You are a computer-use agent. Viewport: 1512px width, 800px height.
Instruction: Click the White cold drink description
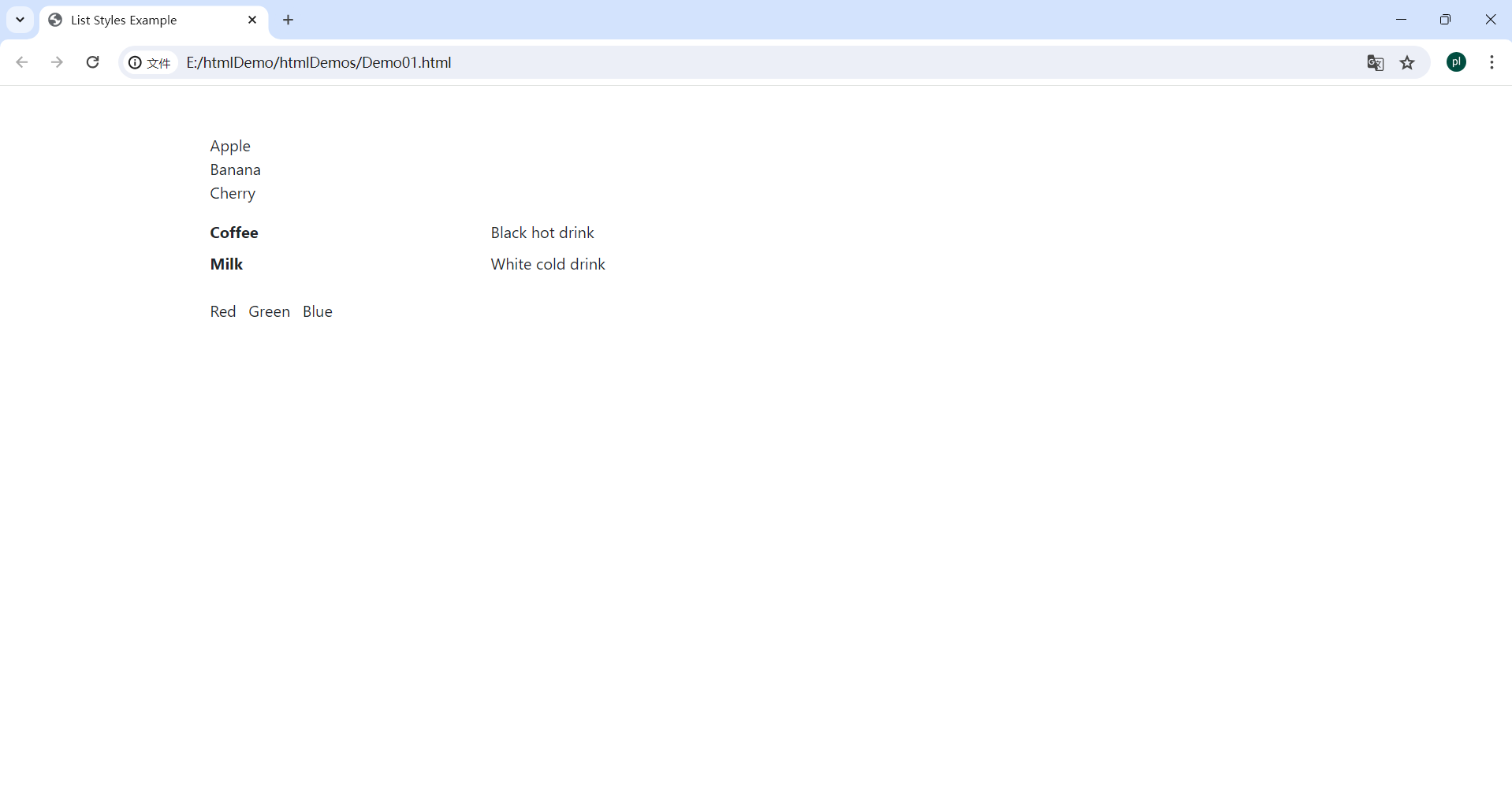548,265
